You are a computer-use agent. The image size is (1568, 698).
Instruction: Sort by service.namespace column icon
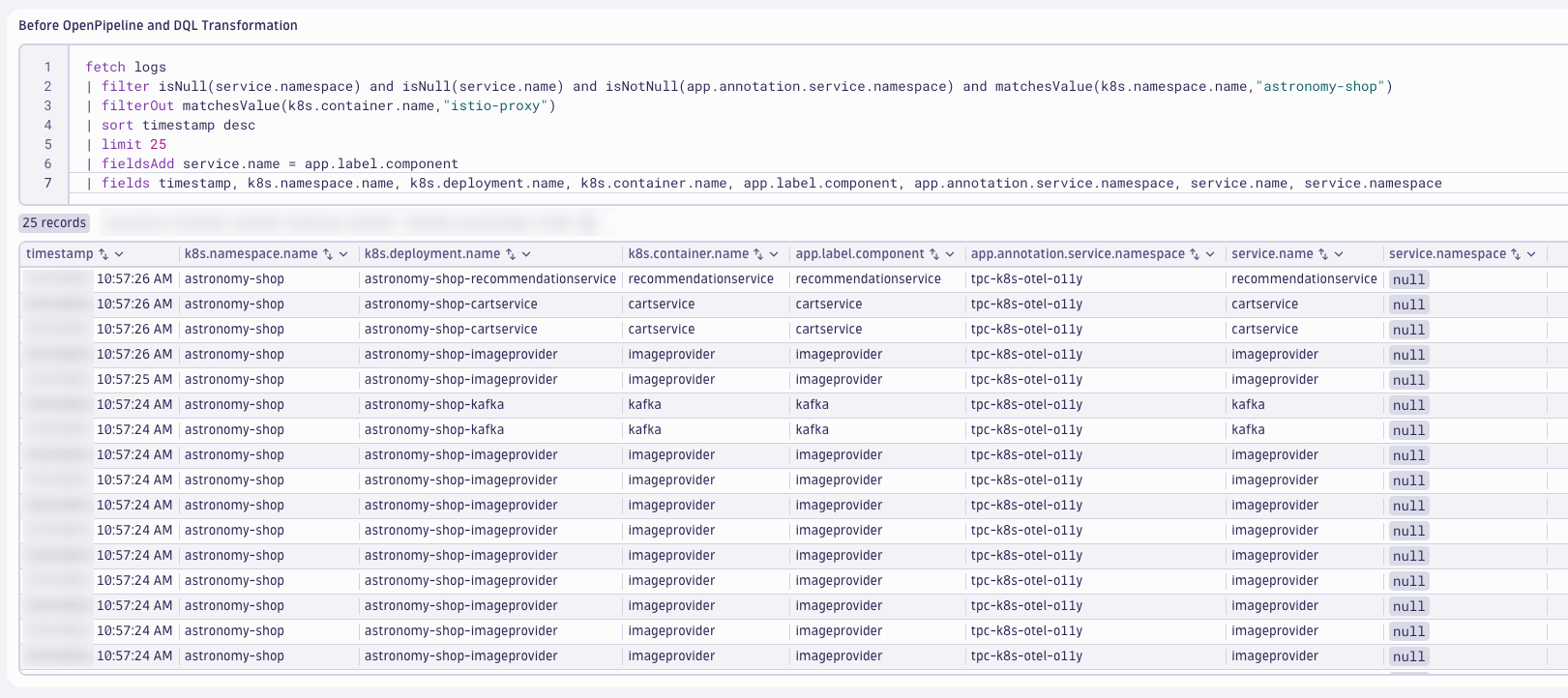(x=1516, y=254)
